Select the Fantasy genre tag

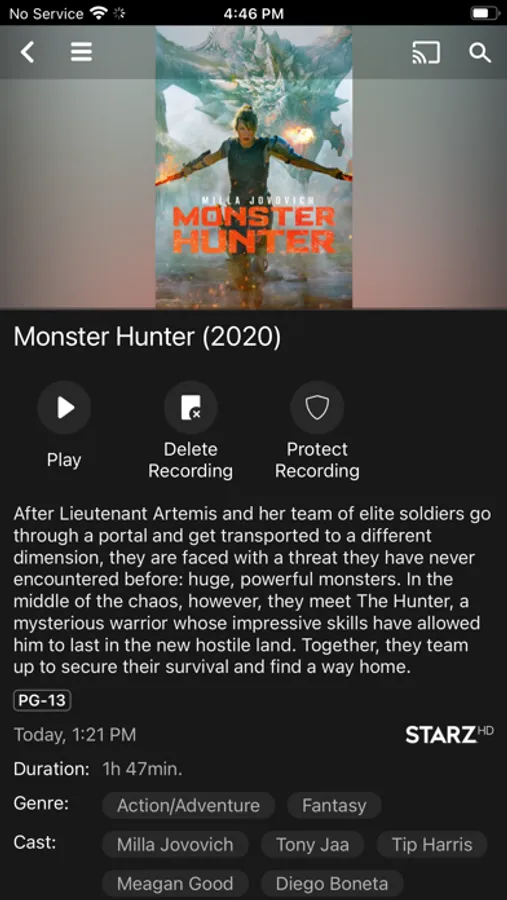tap(334, 805)
